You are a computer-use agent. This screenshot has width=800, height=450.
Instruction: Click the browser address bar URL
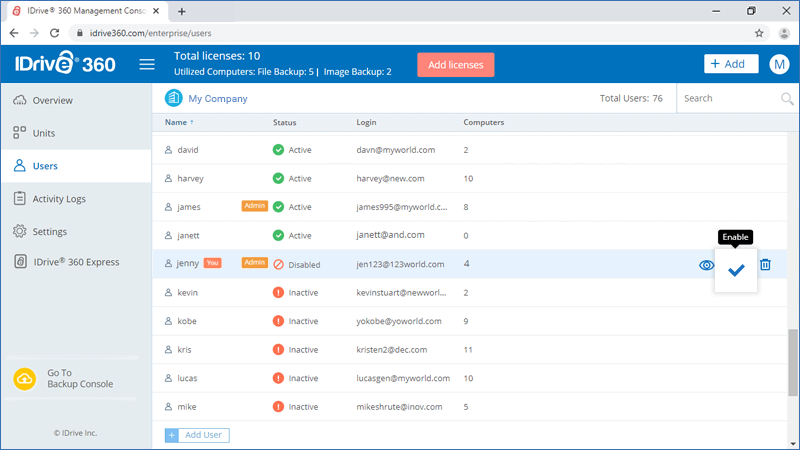(x=151, y=33)
